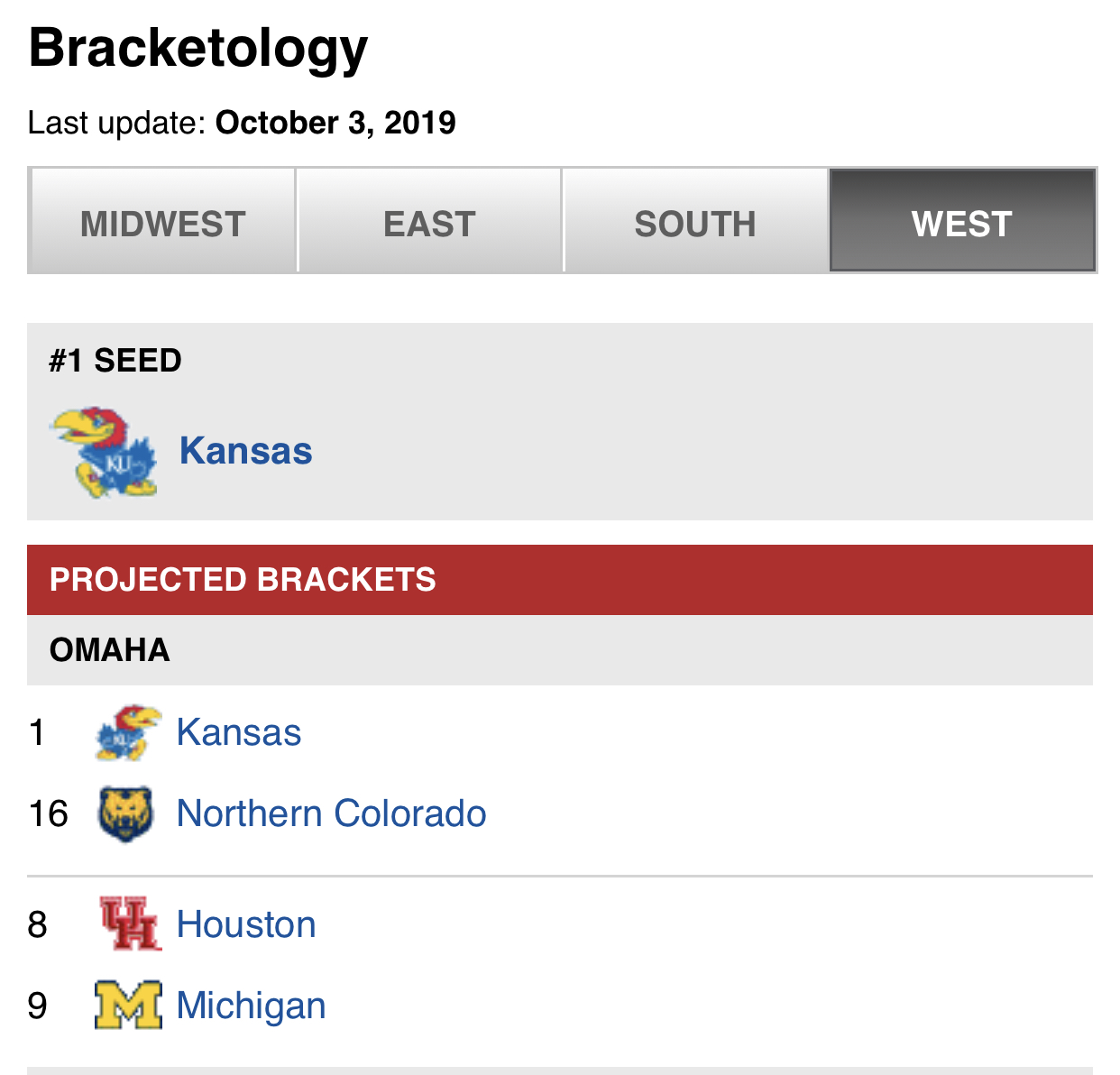Visit the Houston team link
Screen dimensions: 1120x1075
point(246,924)
